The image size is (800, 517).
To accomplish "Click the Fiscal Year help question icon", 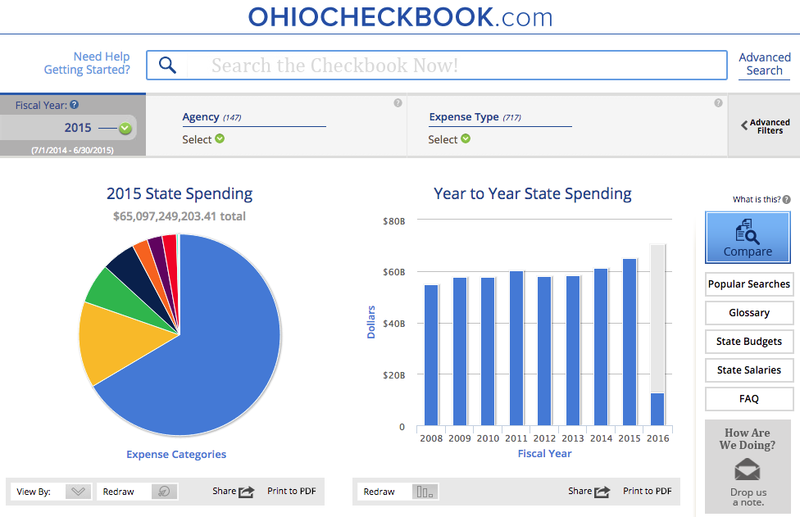I will tap(74, 105).
